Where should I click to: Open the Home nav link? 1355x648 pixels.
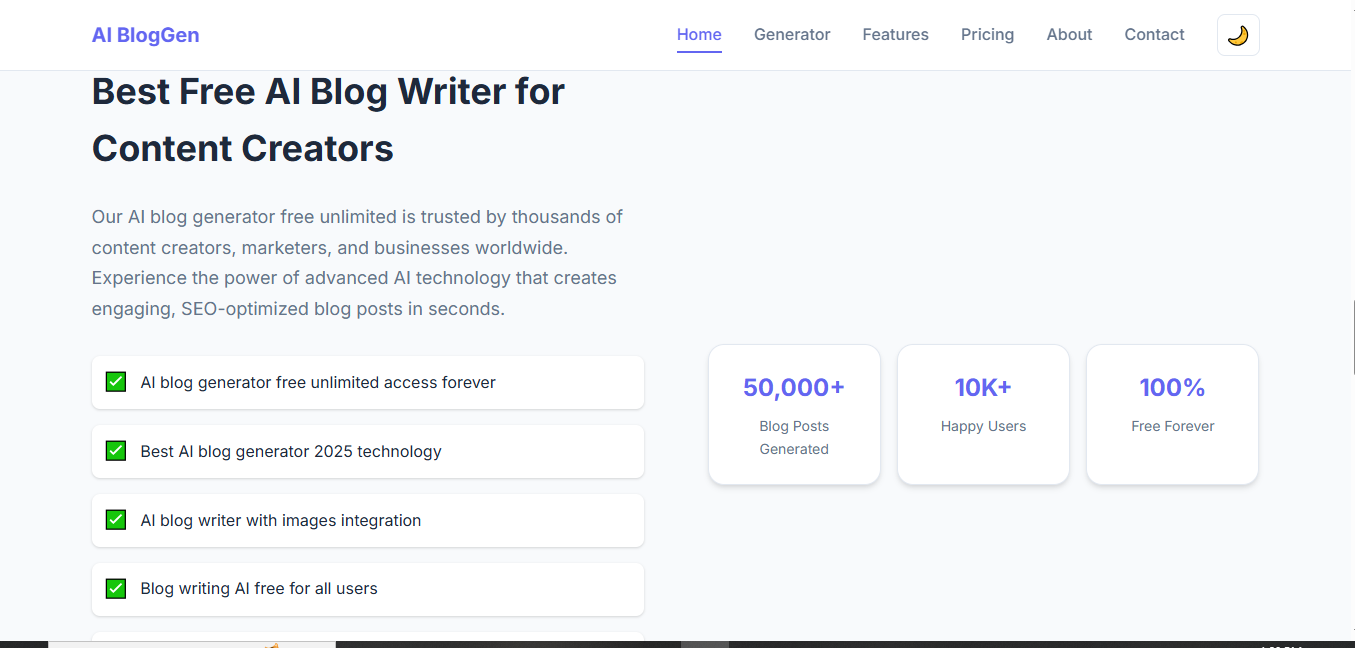click(x=699, y=35)
